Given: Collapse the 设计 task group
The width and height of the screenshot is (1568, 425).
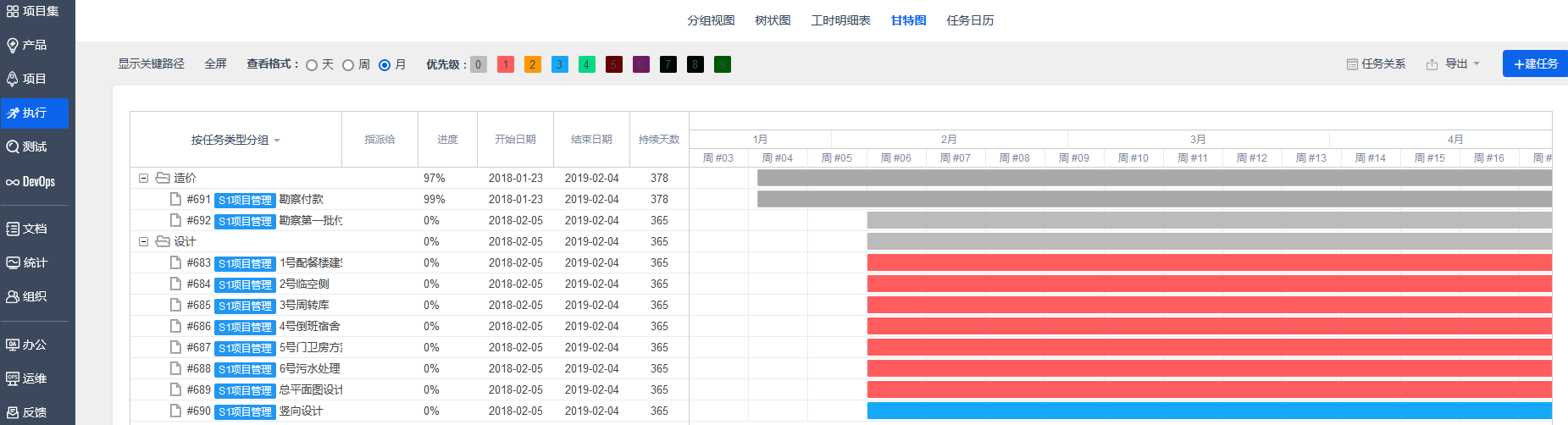Looking at the screenshot, I should (143, 241).
